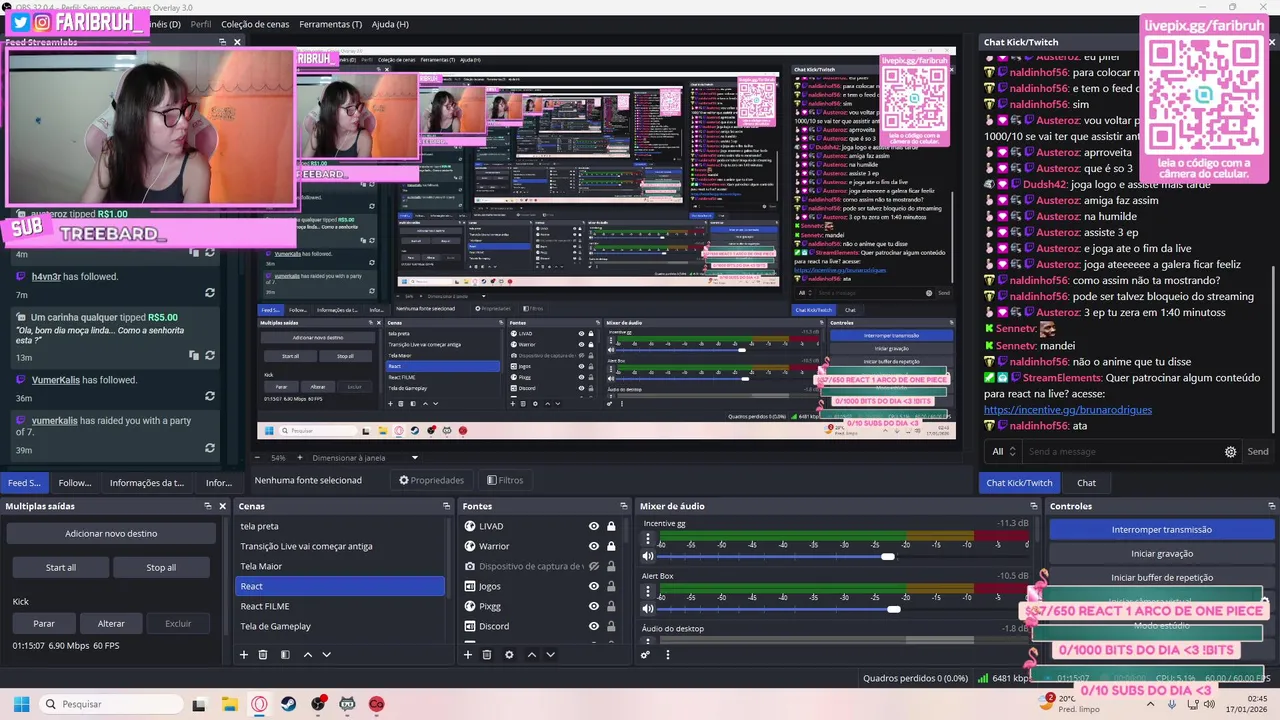Viewport: 1280px width, 720px height.
Task: Switch to the Informações da t... tab
Action: point(147,482)
